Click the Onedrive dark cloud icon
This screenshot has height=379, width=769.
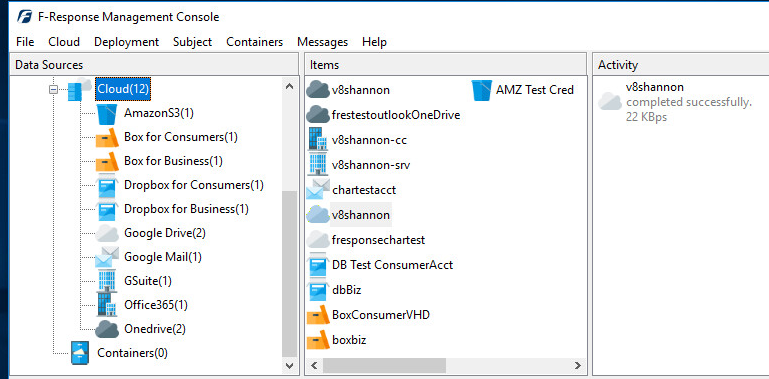tap(106, 329)
